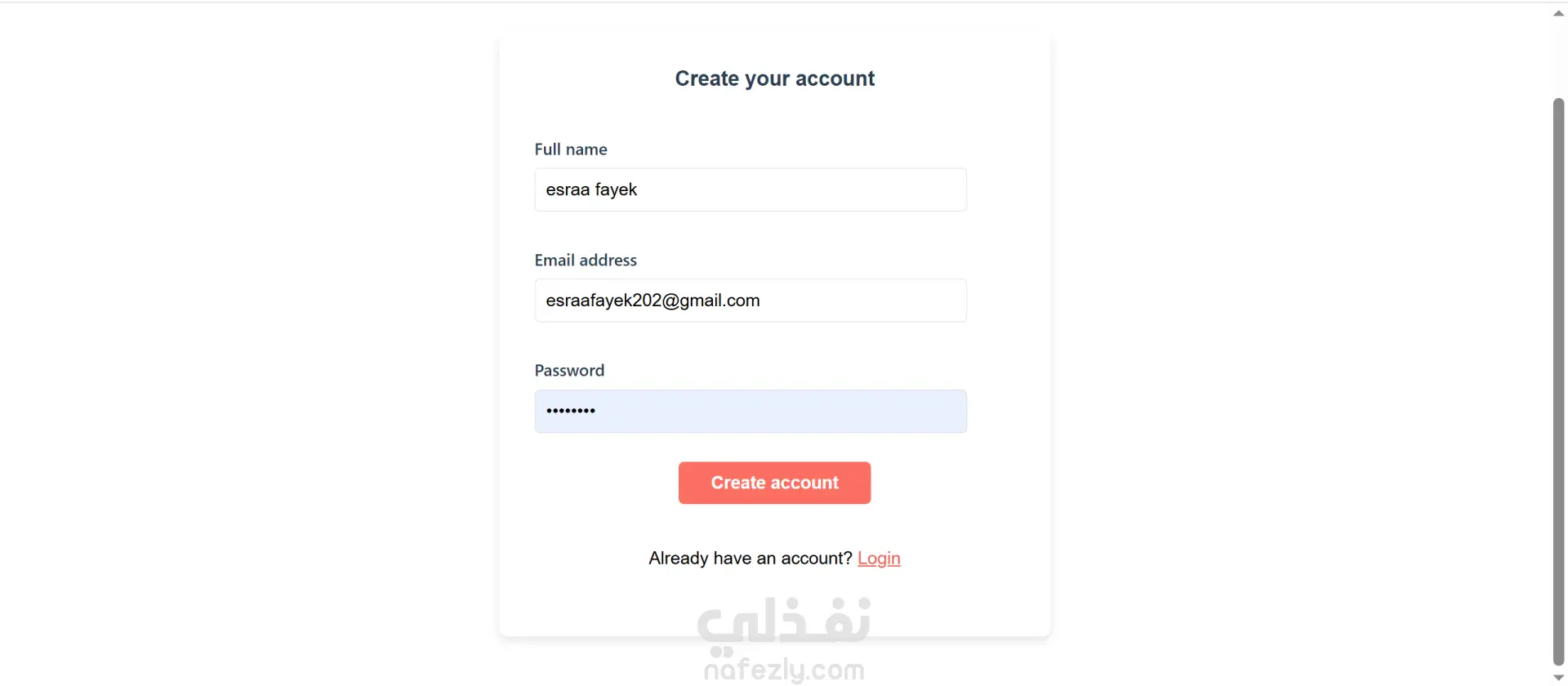The image size is (1568, 686).
Task: Open the Login link
Action: point(879,559)
